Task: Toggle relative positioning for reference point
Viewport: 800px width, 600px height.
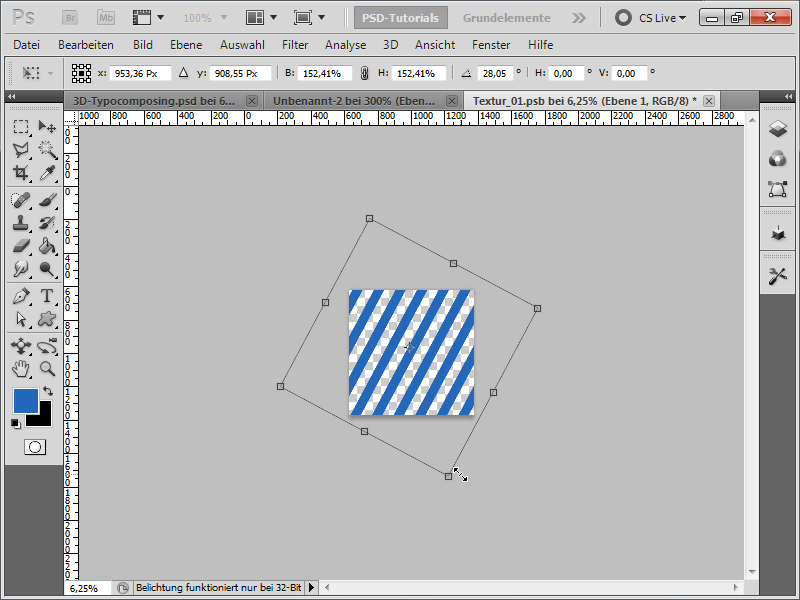Action: [x=184, y=73]
